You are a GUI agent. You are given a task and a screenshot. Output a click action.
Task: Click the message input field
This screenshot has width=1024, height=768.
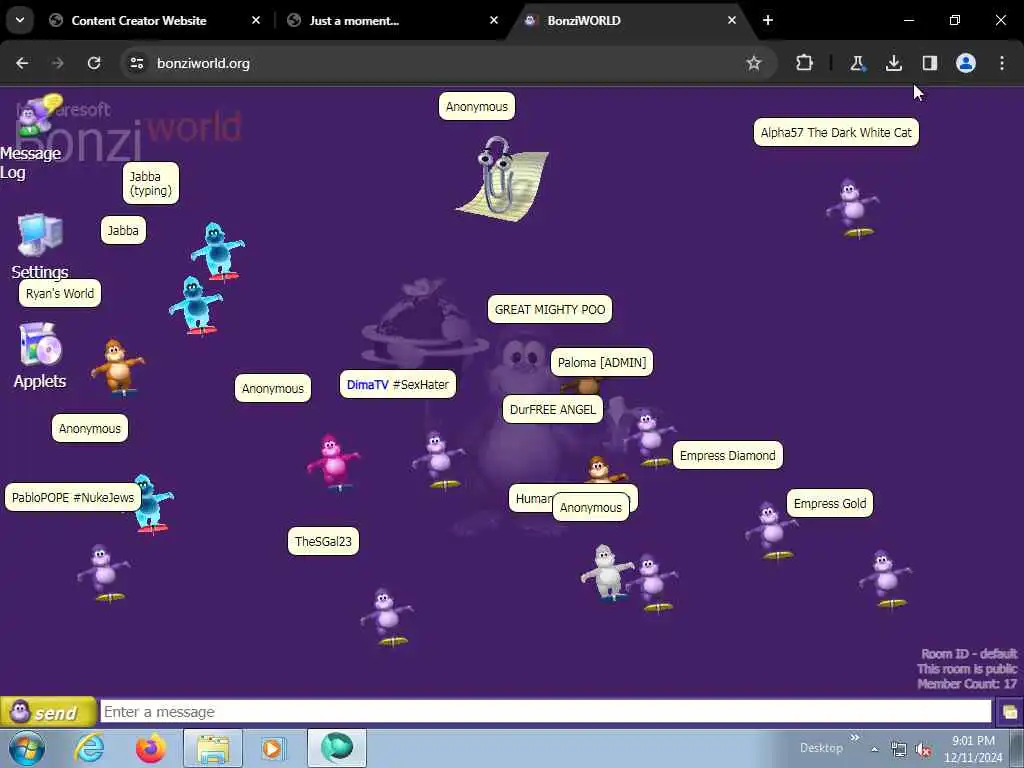[x=546, y=712]
